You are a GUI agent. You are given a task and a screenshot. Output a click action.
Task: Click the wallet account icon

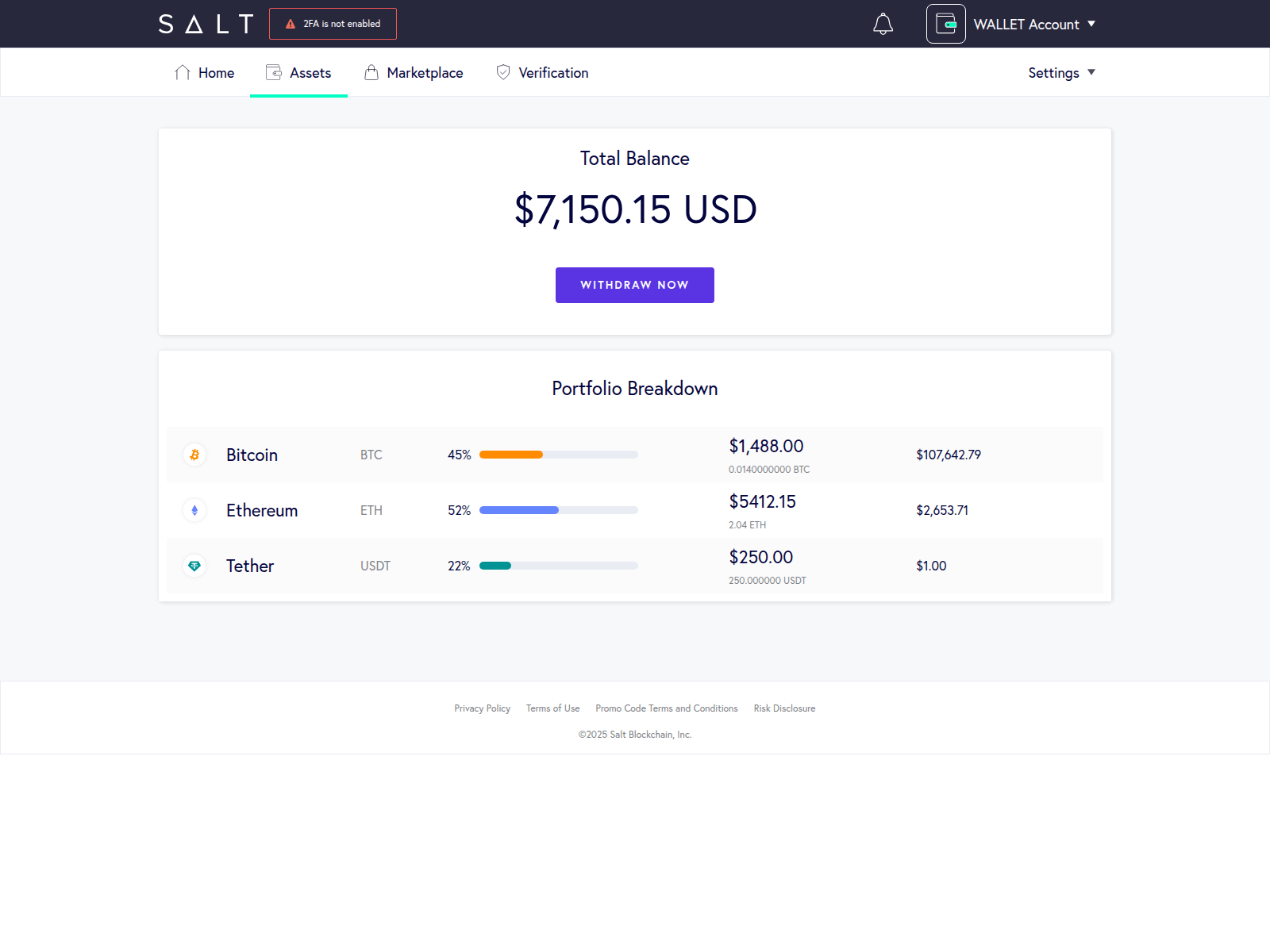946,24
